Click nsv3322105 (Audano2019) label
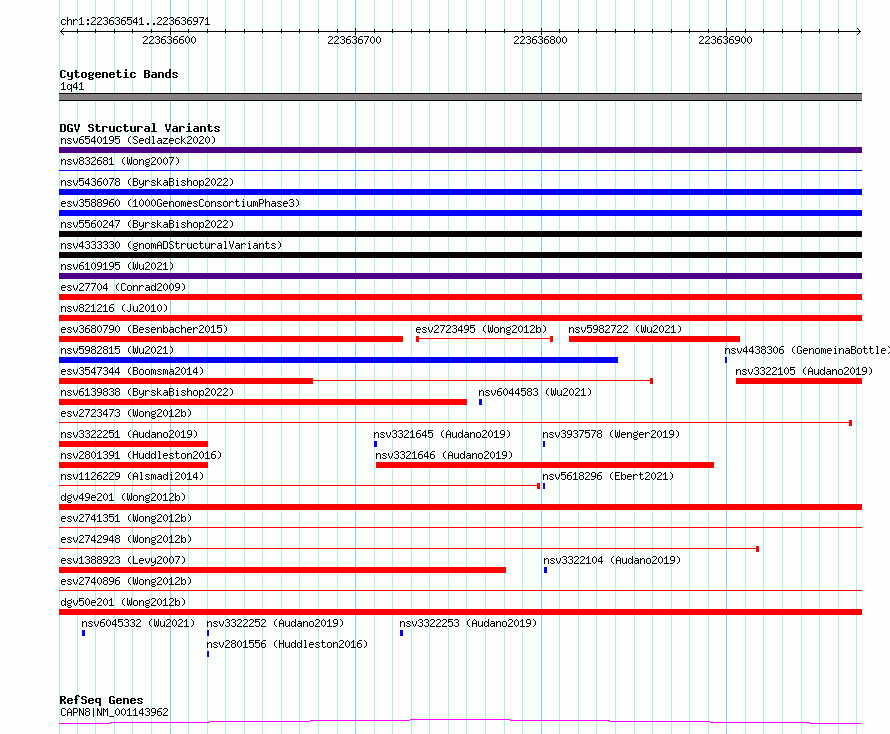 (x=804, y=371)
